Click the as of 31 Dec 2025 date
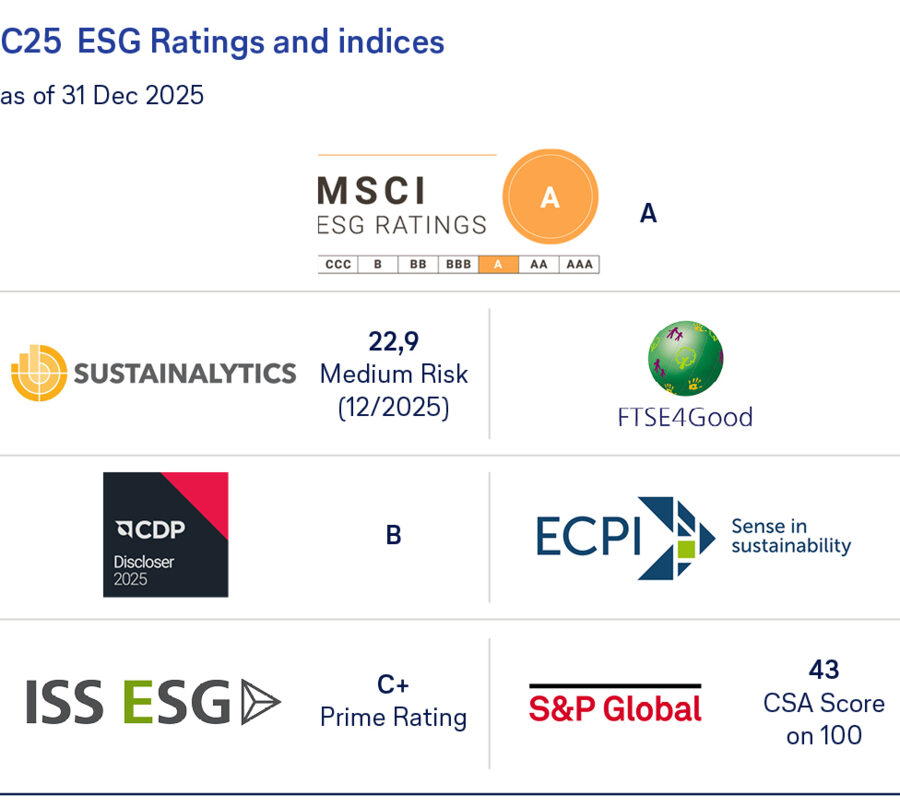The image size is (900, 808). pyautogui.click(x=102, y=96)
